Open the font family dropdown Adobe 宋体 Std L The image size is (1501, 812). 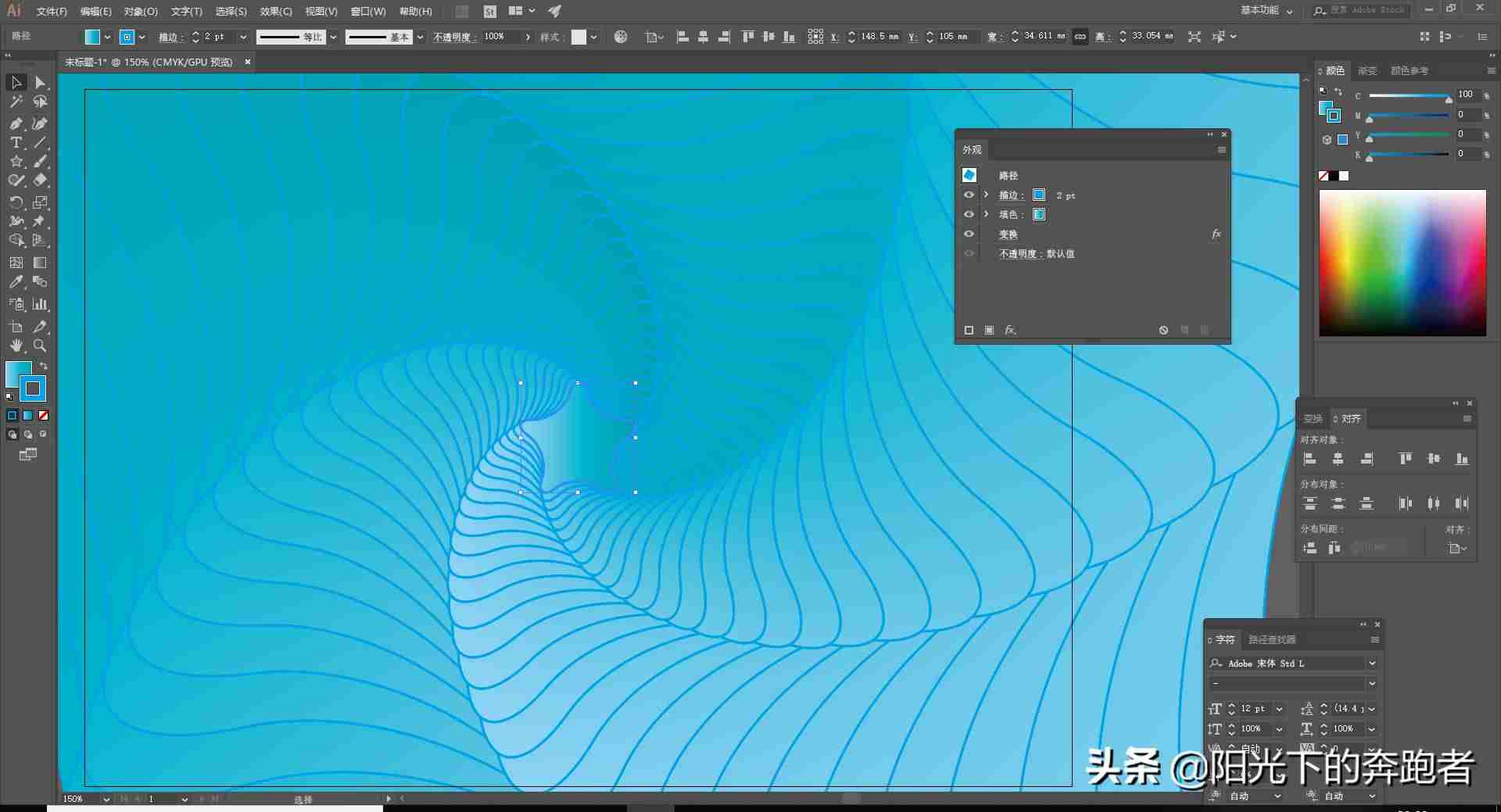tap(1371, 663)
